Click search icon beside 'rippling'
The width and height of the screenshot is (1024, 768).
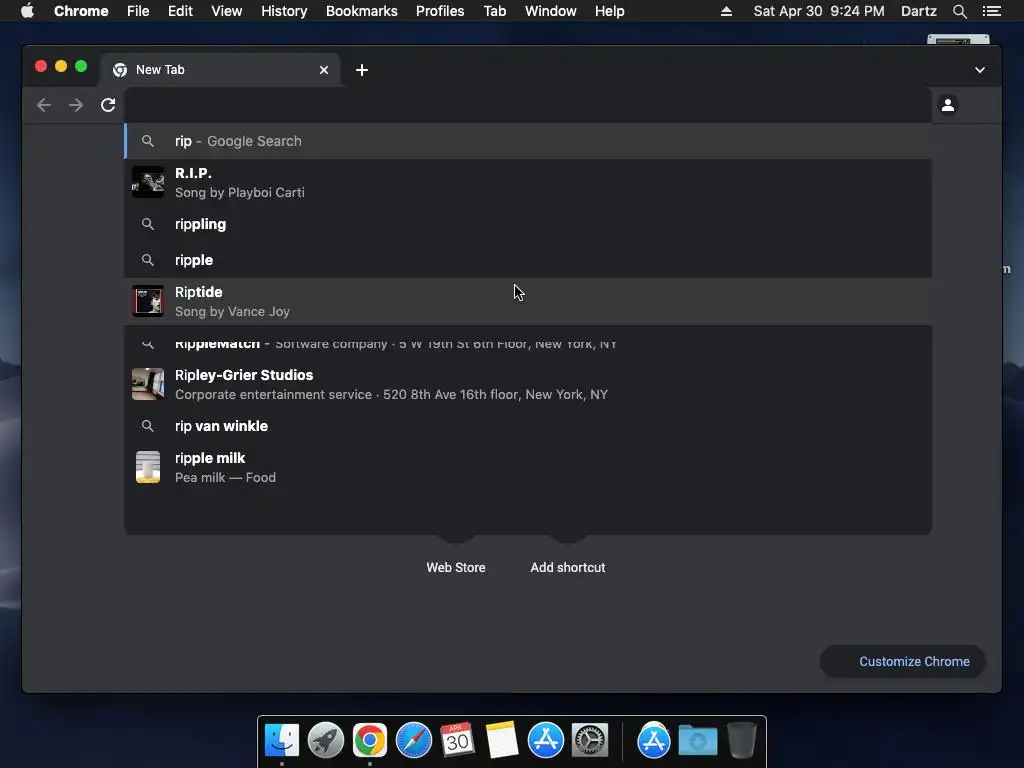click(x=148, y=224)
